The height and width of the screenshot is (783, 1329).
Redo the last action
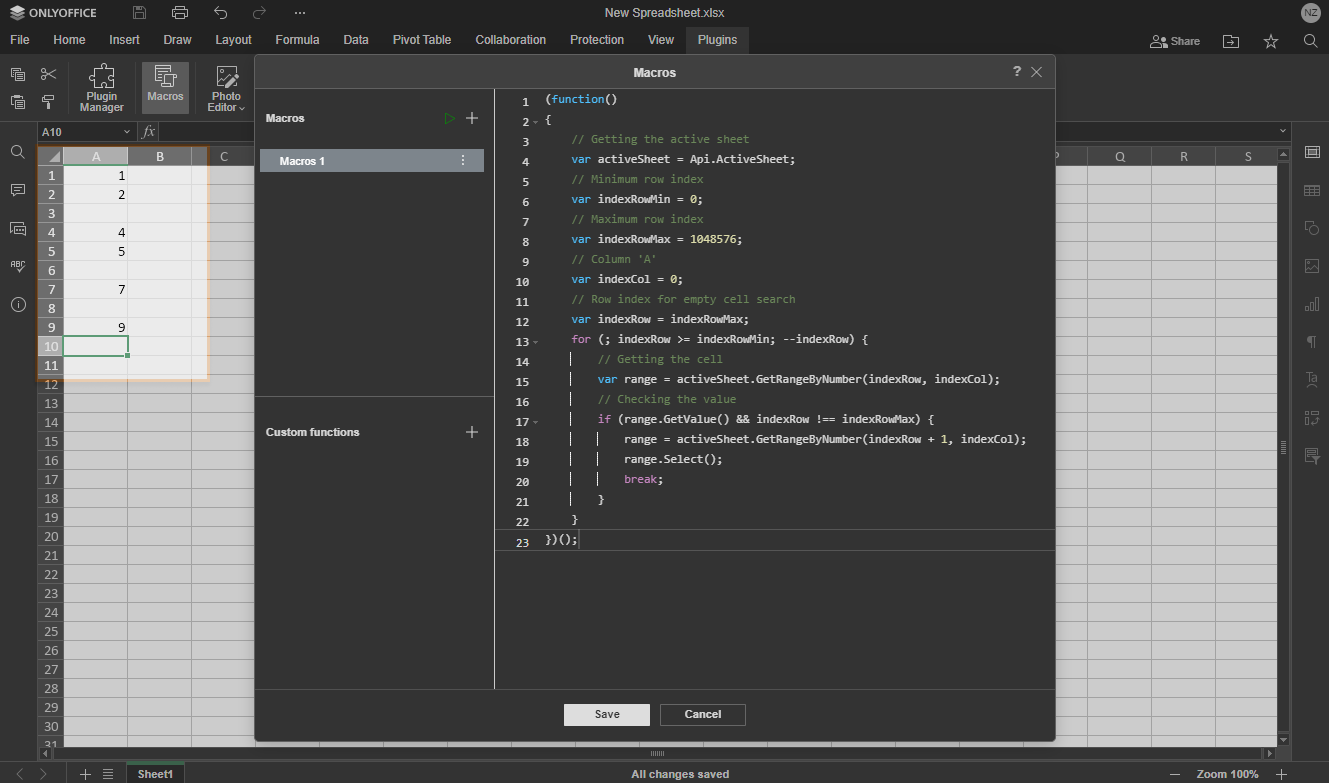260,13
